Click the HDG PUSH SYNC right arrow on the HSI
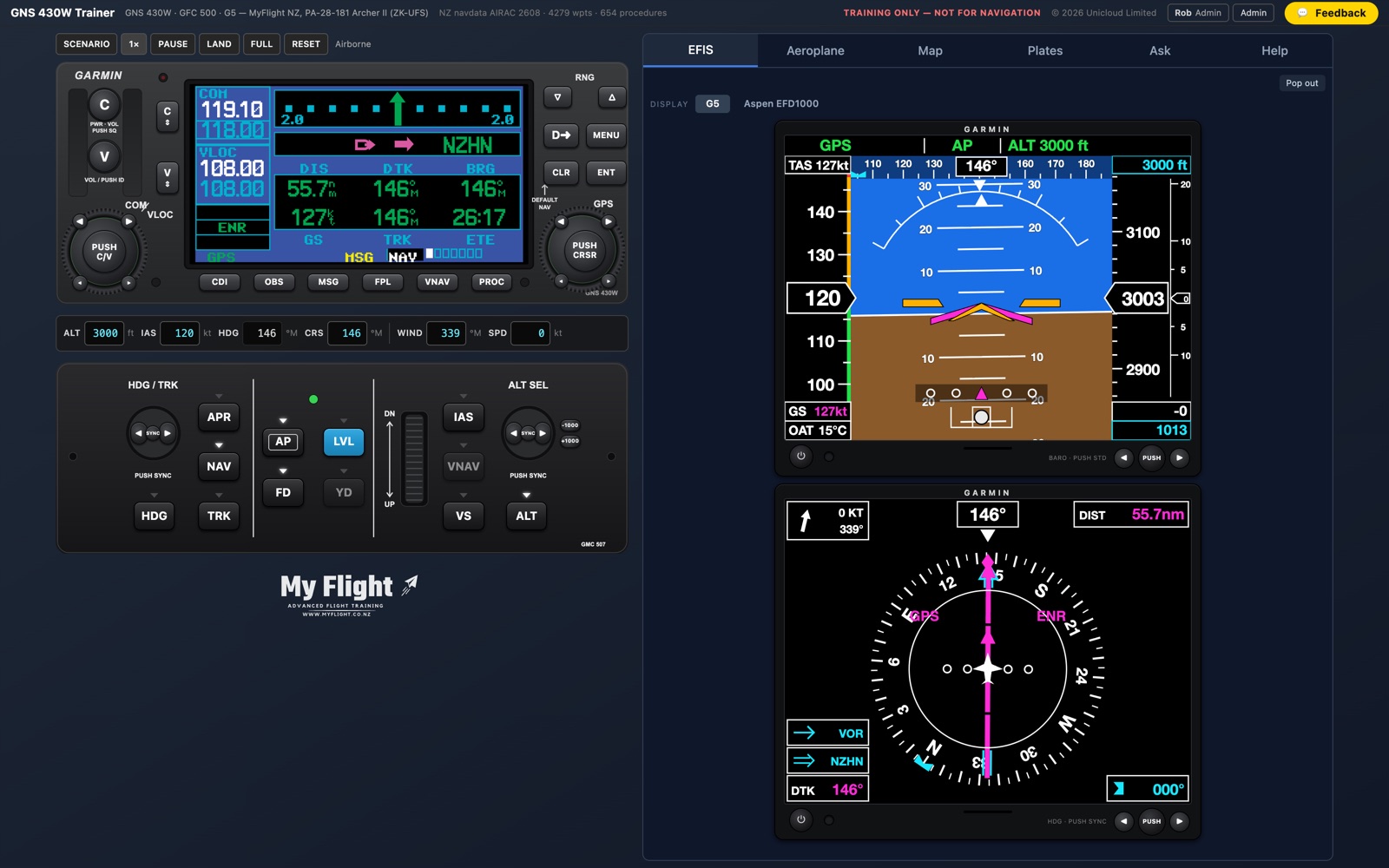 tap(1179, 821)
